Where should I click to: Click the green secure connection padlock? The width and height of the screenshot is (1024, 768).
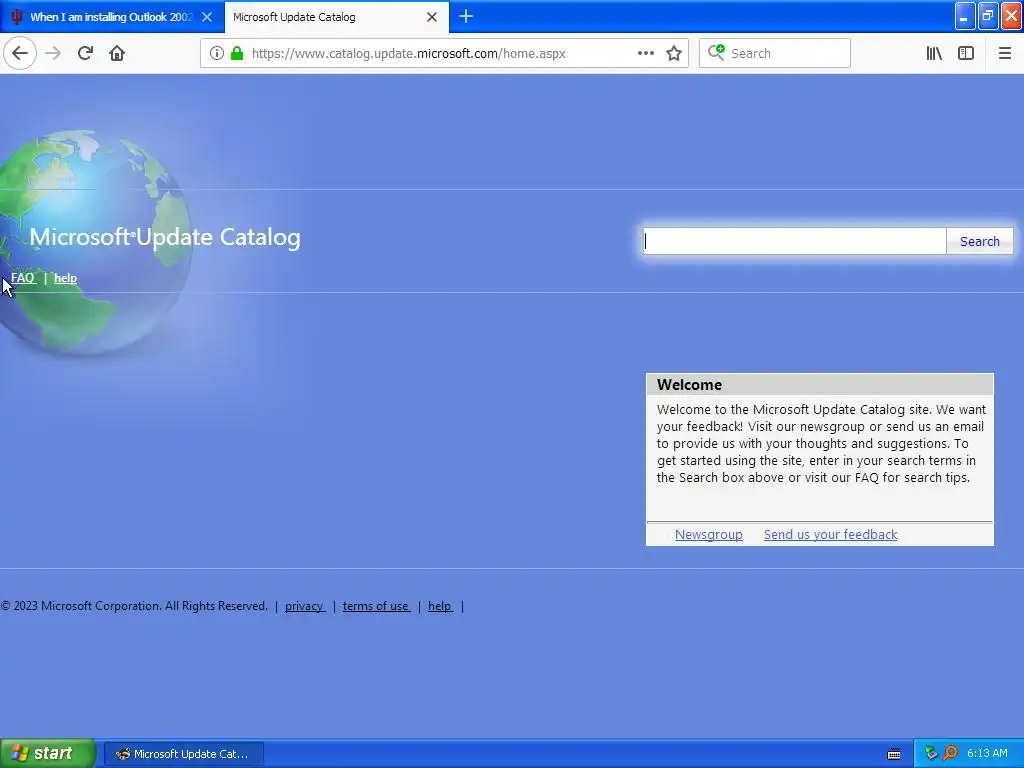point(237,53)
